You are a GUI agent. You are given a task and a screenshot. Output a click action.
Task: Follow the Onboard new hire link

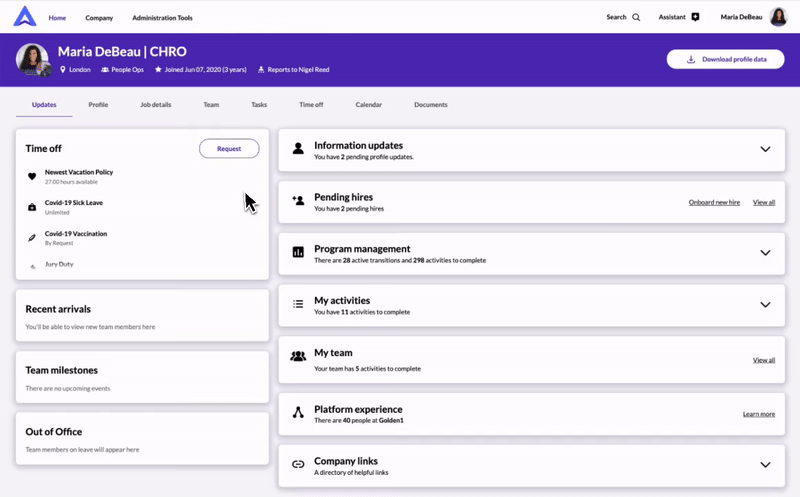pyautogui.click(x=714, y=202)
